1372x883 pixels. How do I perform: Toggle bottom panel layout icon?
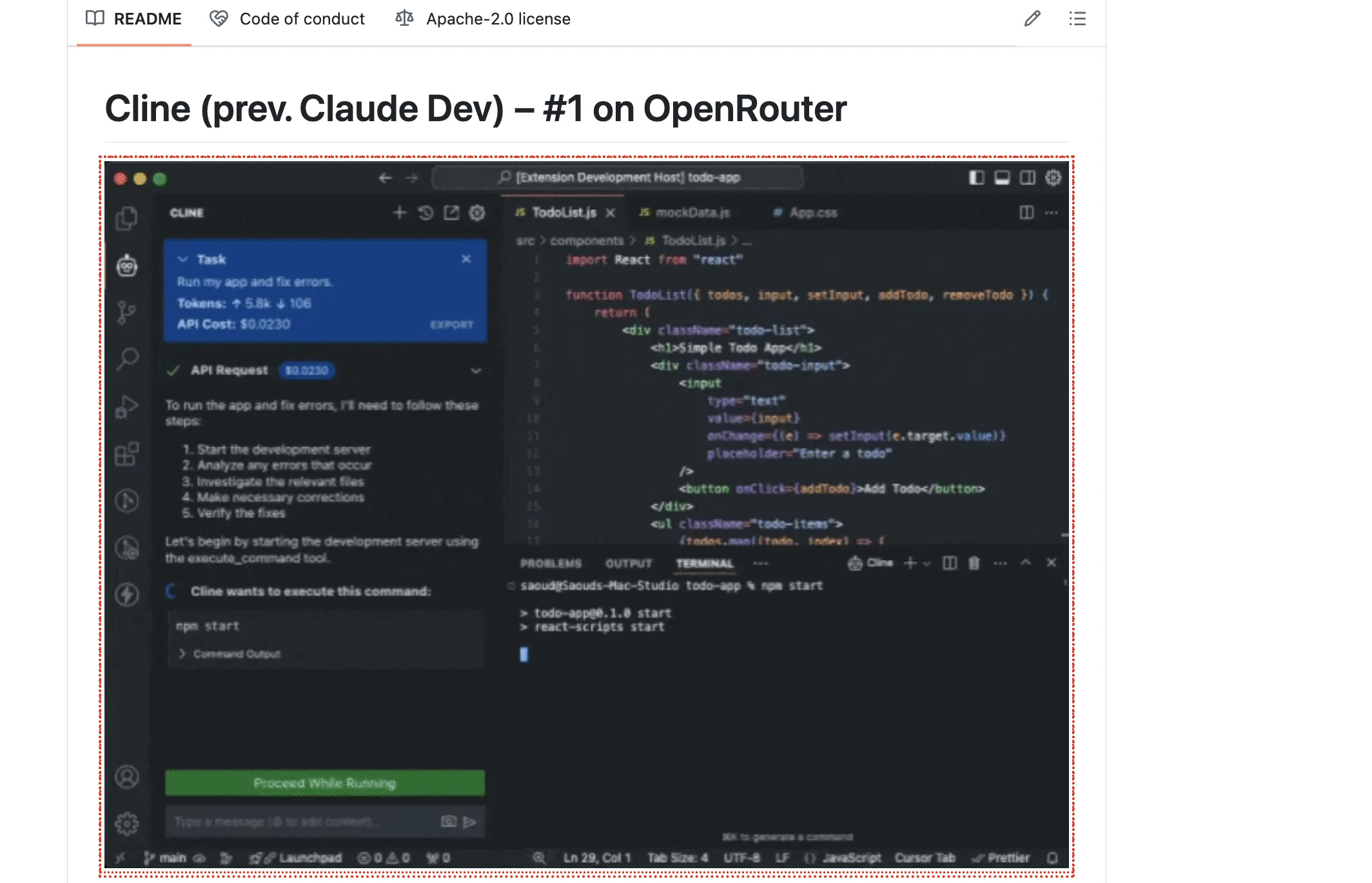coord(1002,178)
